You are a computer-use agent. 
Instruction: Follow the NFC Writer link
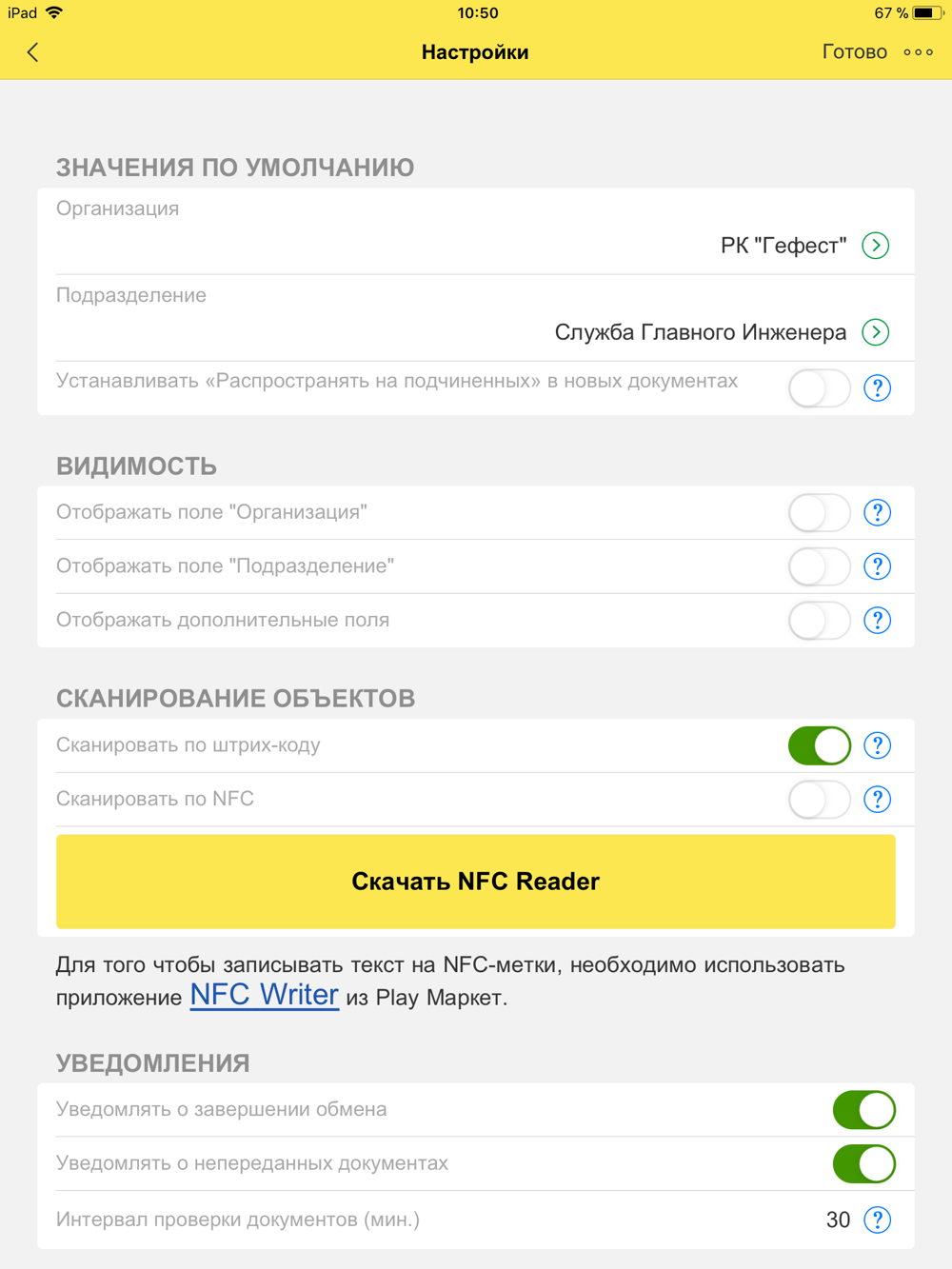(x=265, y=995)
